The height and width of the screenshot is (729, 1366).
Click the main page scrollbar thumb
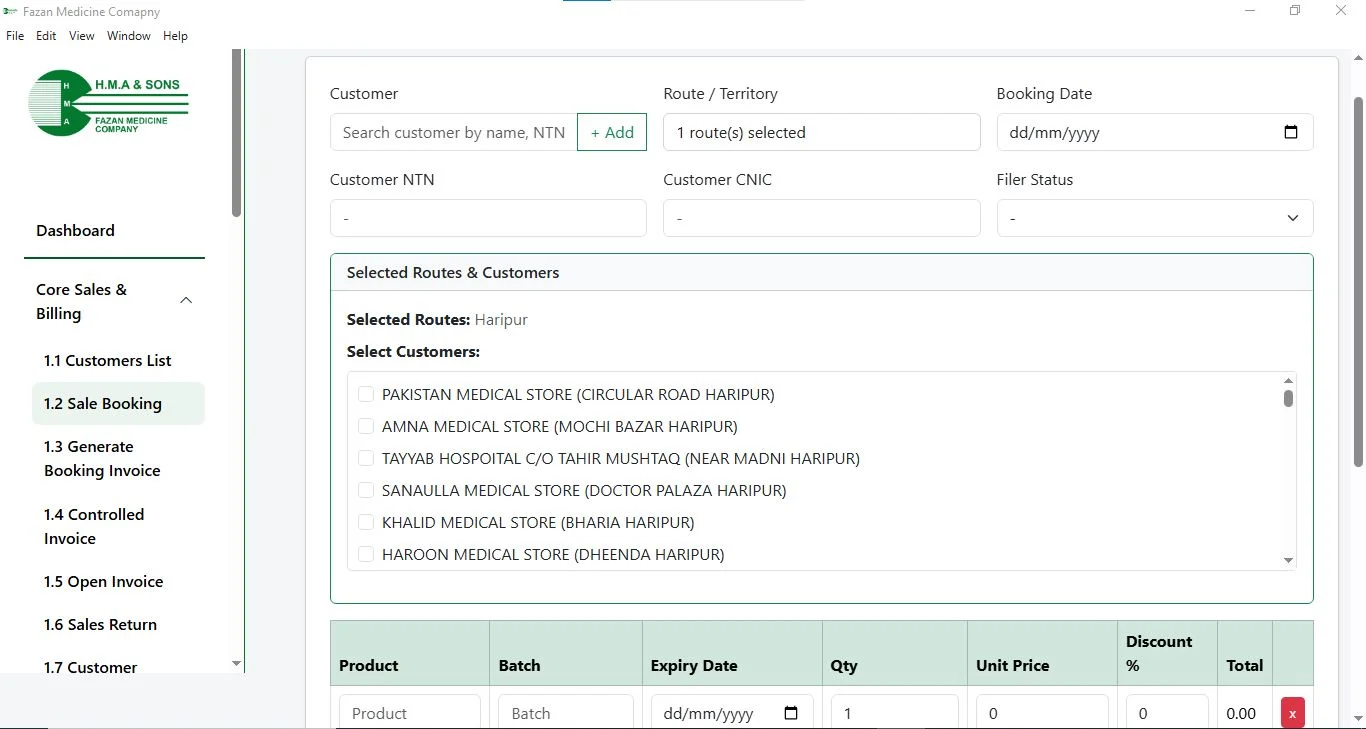coord(1358,282)
